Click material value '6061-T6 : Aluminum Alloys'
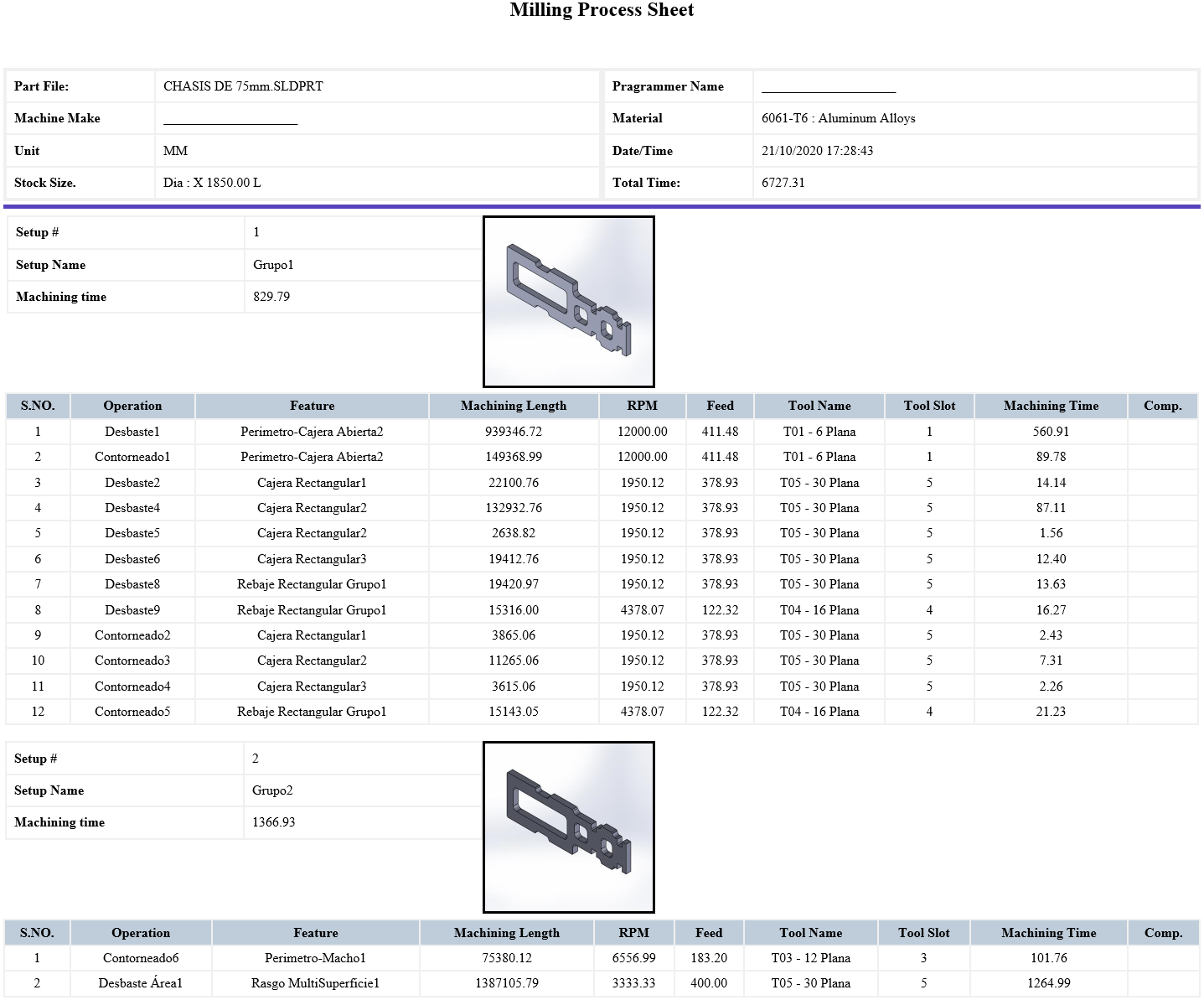This screenshot has width=1204, height=1000. [838, 118]
